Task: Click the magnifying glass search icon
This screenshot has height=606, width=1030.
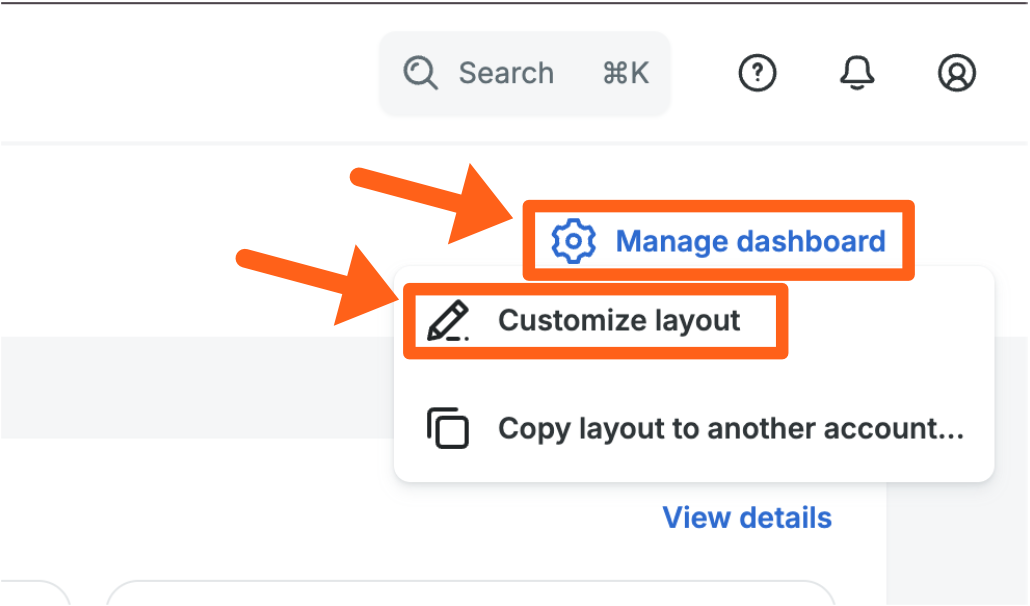Action: (421, 73)
